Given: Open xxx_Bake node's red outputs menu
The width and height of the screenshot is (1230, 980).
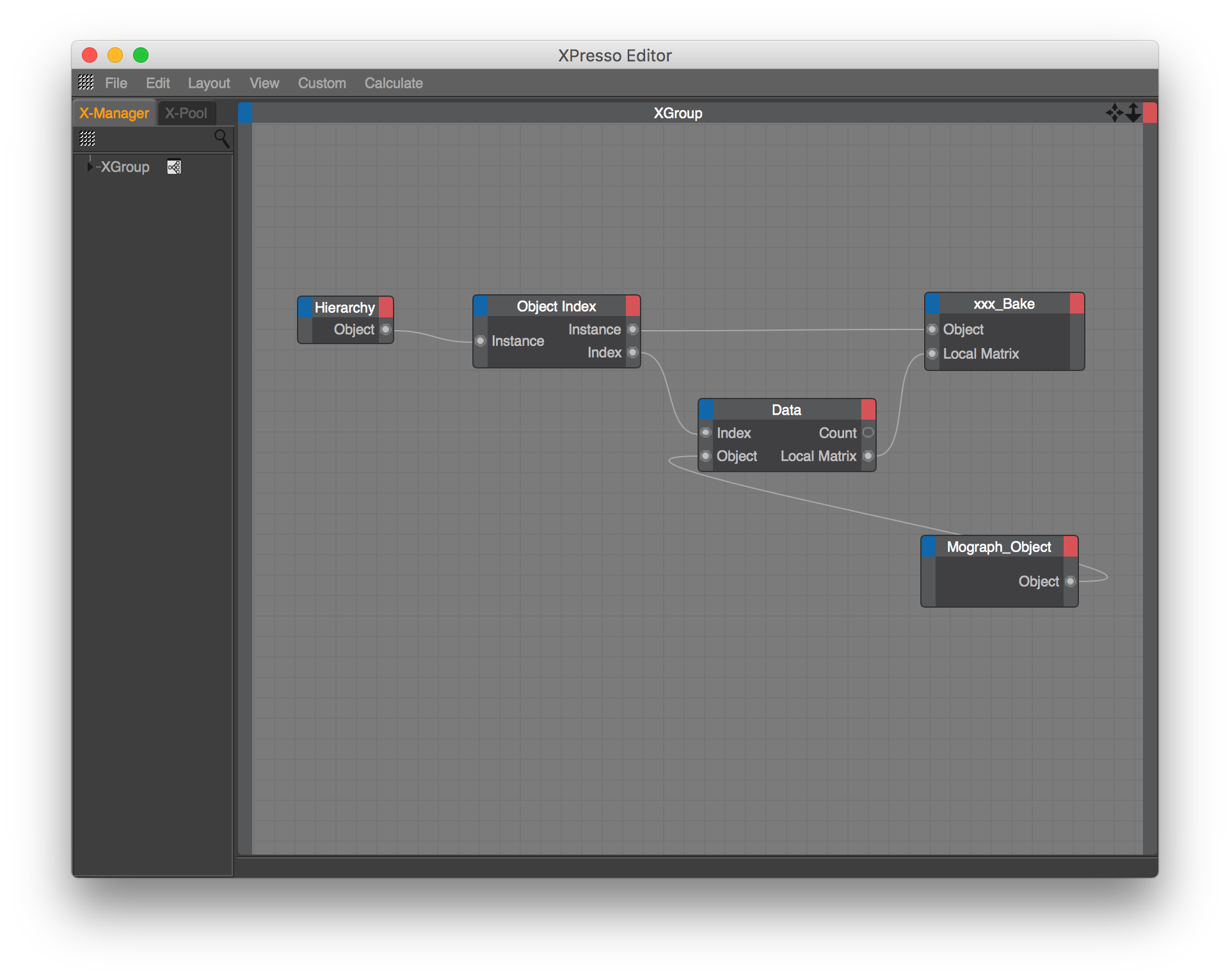Looking at the screenshot, I should (x=1077, y=304).
